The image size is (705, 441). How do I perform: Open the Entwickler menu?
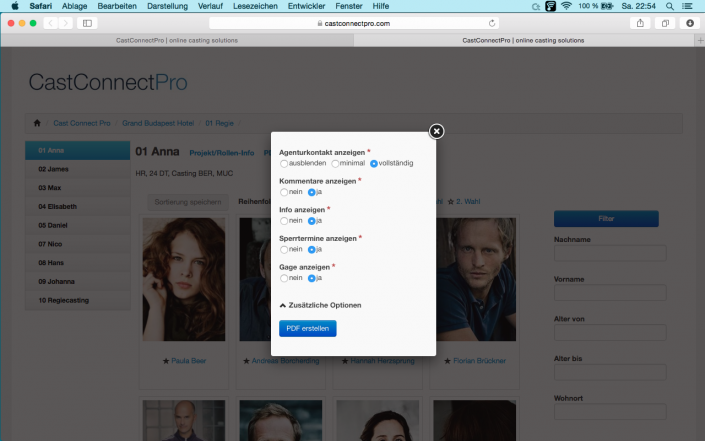pyautogui.click(x=307, y=6)
